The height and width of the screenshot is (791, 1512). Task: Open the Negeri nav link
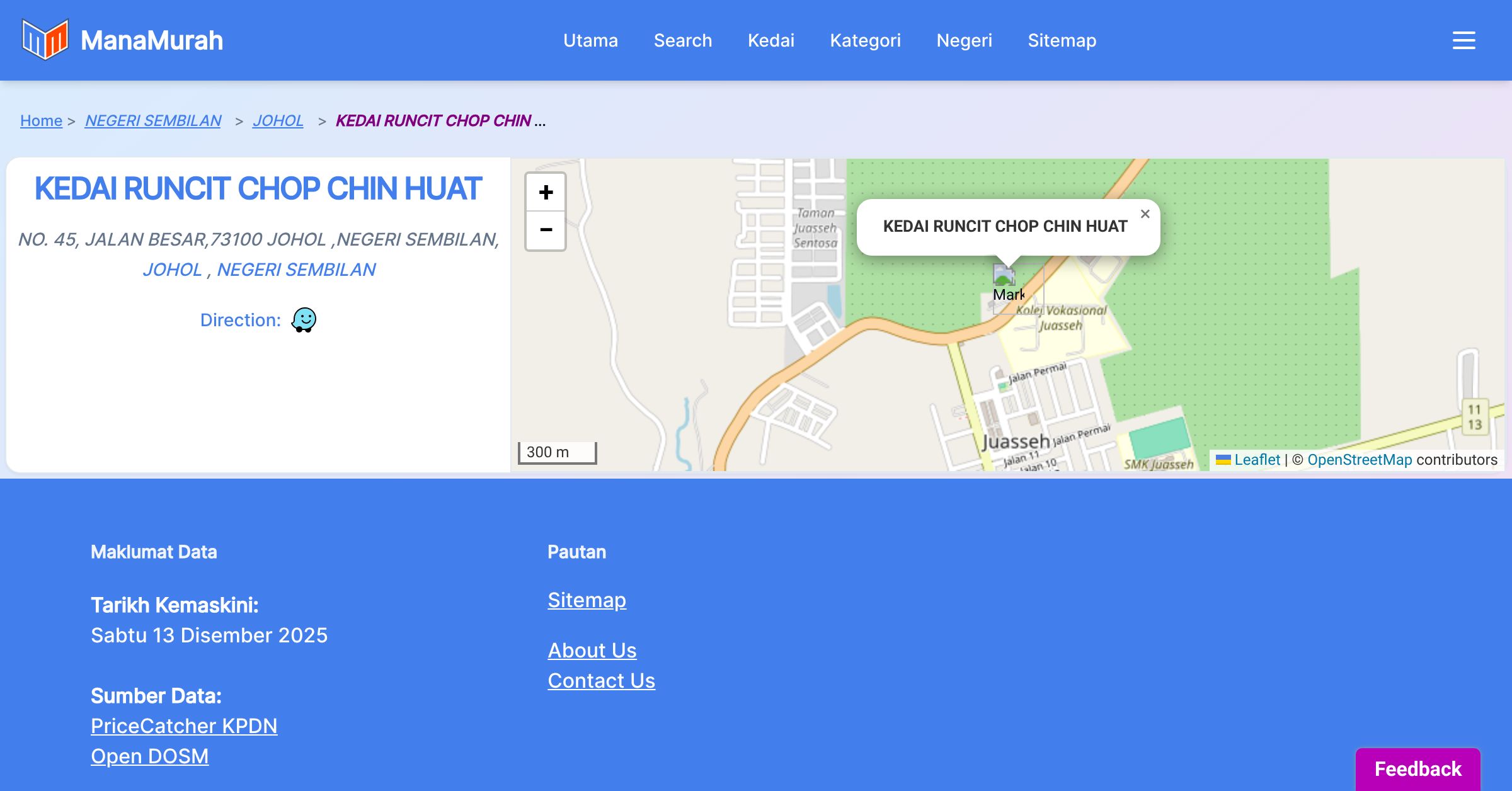click(x=964, y=40)
